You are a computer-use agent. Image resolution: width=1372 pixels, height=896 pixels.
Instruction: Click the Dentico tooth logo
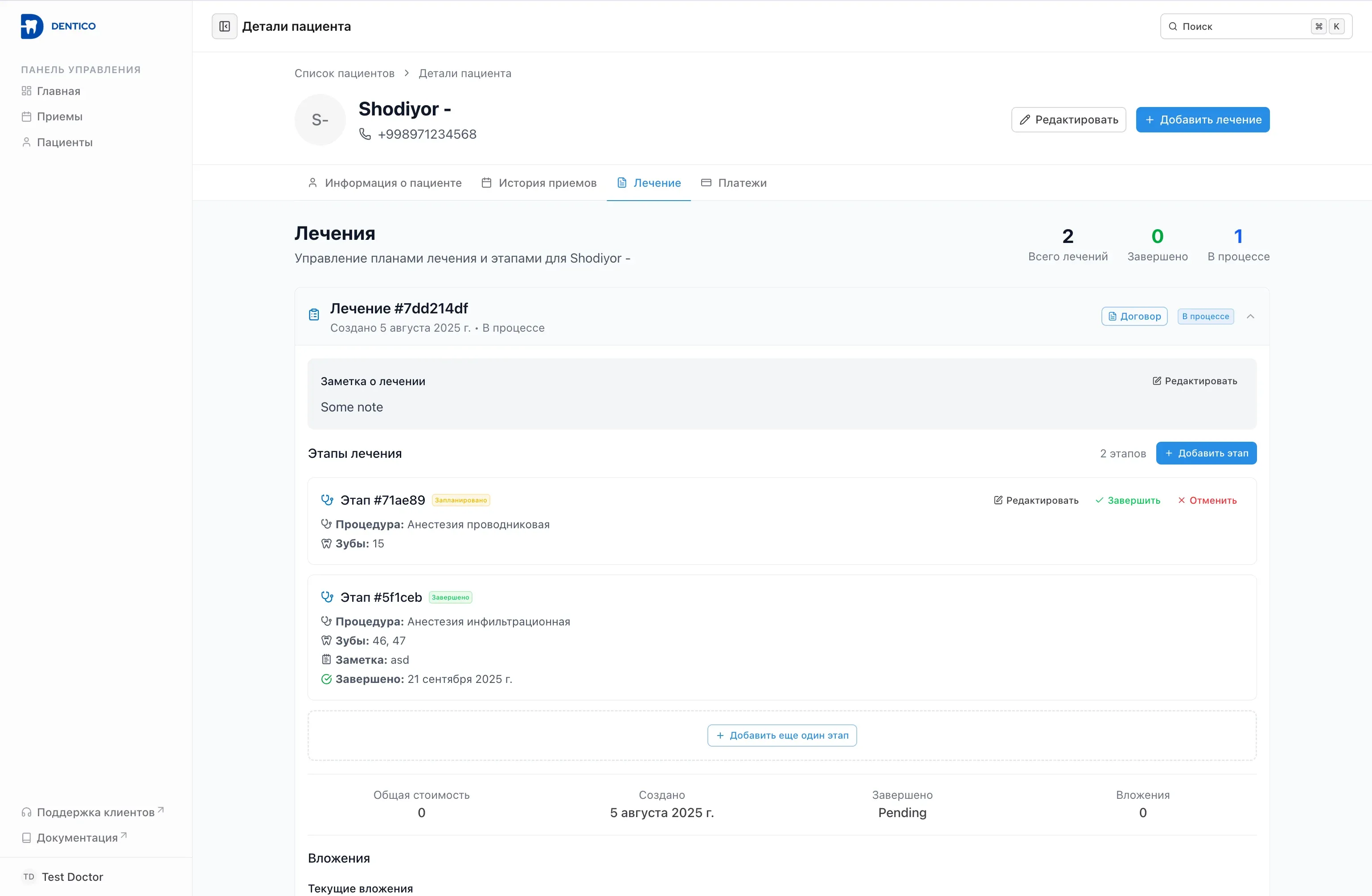tap(32, 26)
